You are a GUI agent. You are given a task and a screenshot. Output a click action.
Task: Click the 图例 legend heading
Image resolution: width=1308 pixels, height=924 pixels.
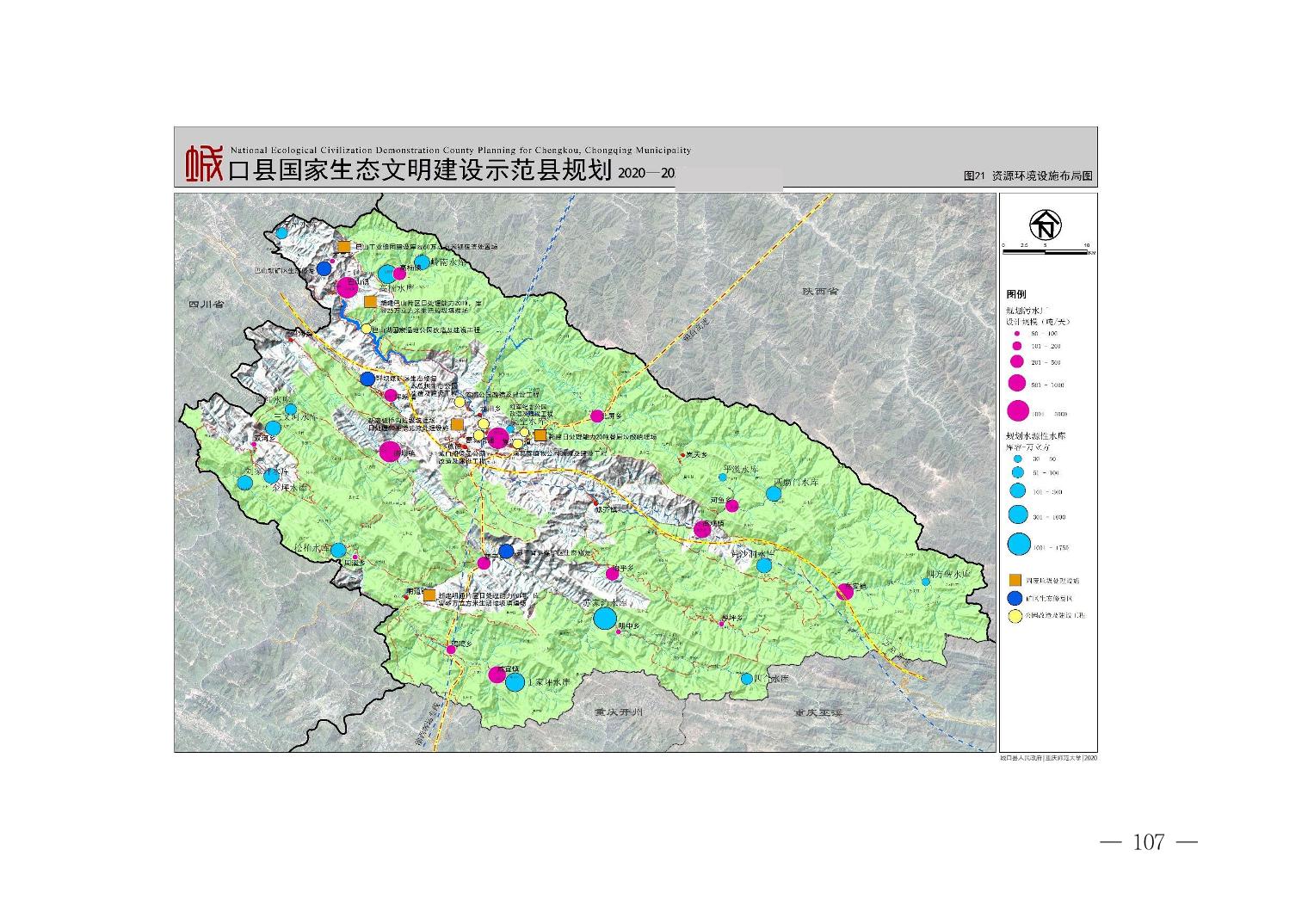point(1016,294)
